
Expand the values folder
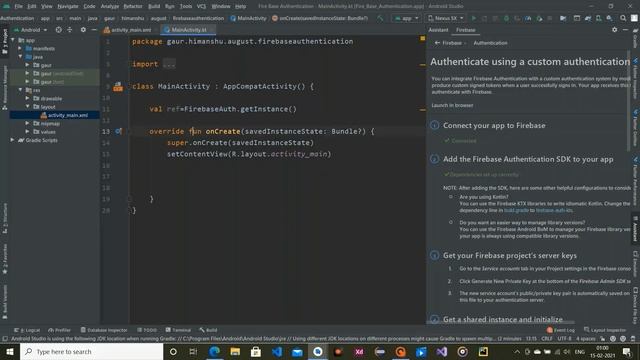pos(27,131)
